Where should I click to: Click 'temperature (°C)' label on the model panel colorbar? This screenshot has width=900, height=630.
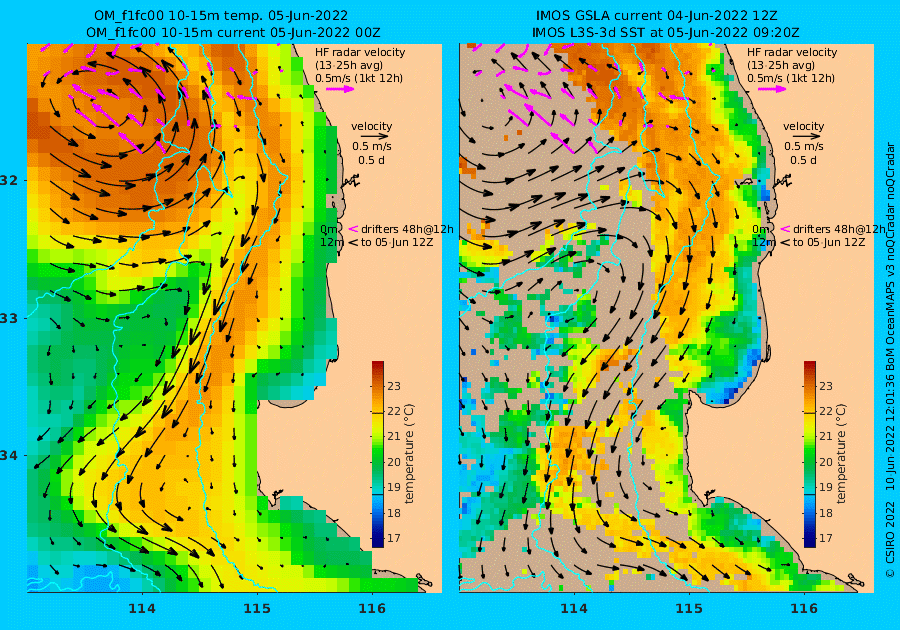point(409,454)
